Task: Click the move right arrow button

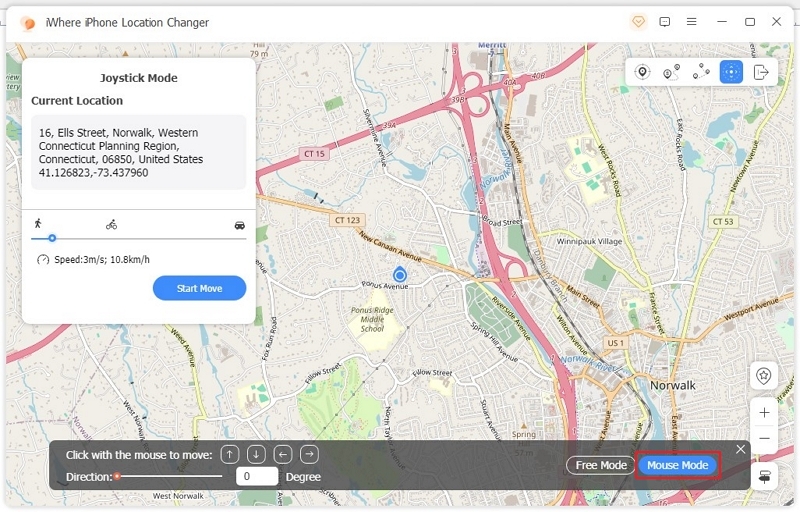Action: [x=309, y=454]
